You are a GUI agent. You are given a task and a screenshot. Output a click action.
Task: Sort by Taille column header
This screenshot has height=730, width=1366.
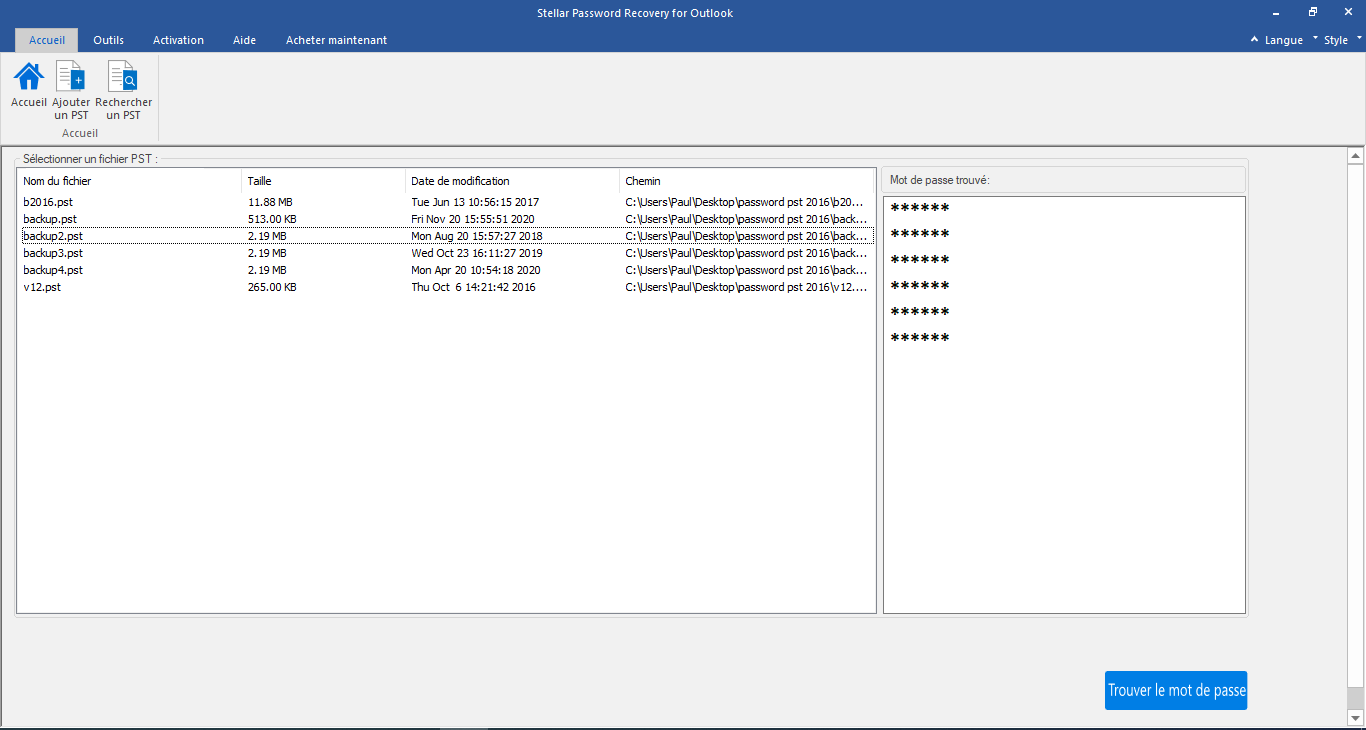coord(324,181)
